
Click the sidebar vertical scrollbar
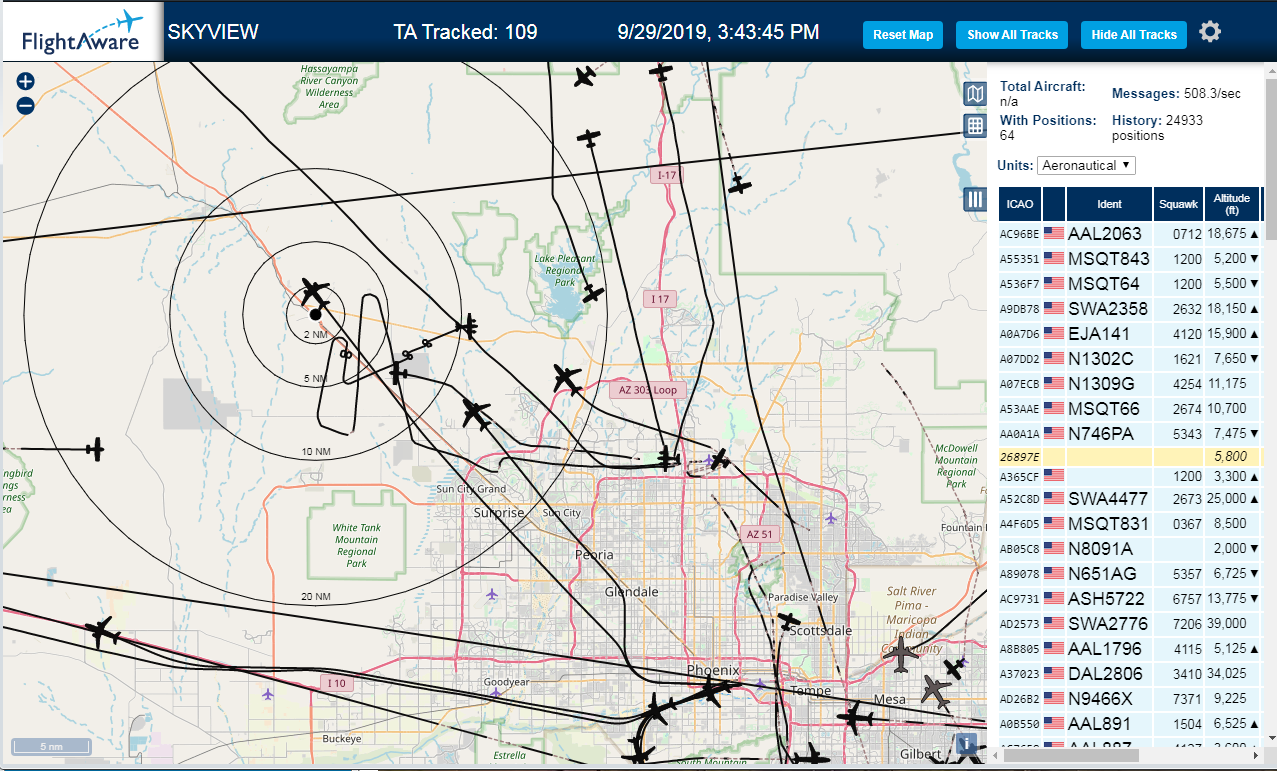1270,160
